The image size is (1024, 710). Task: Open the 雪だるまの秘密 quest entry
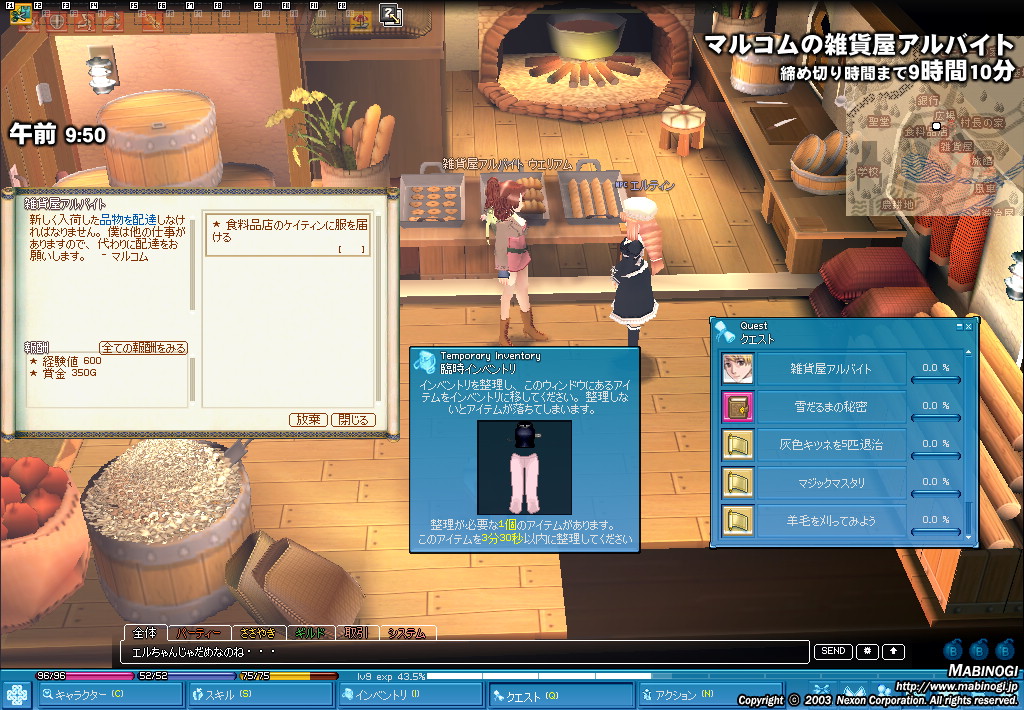click(x=831, y=406)
